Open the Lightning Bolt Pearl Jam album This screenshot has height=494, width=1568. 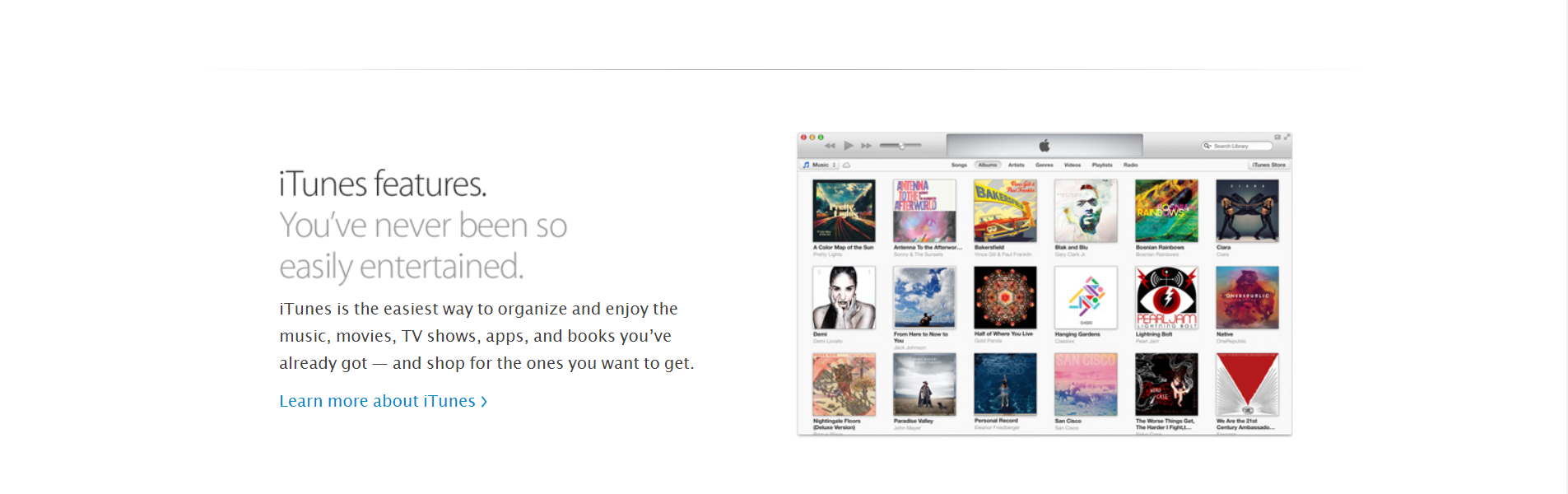pyautogui.click(x=1166, y=297)
